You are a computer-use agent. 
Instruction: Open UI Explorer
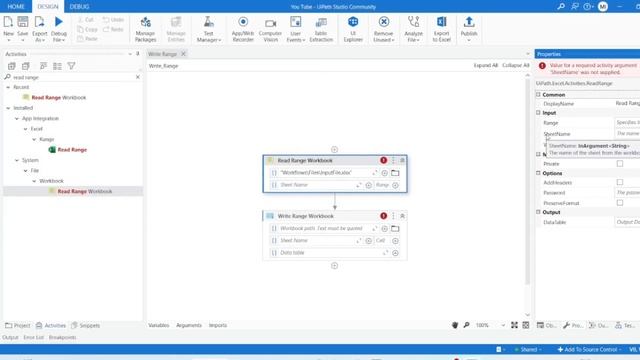tap(353, 29)
